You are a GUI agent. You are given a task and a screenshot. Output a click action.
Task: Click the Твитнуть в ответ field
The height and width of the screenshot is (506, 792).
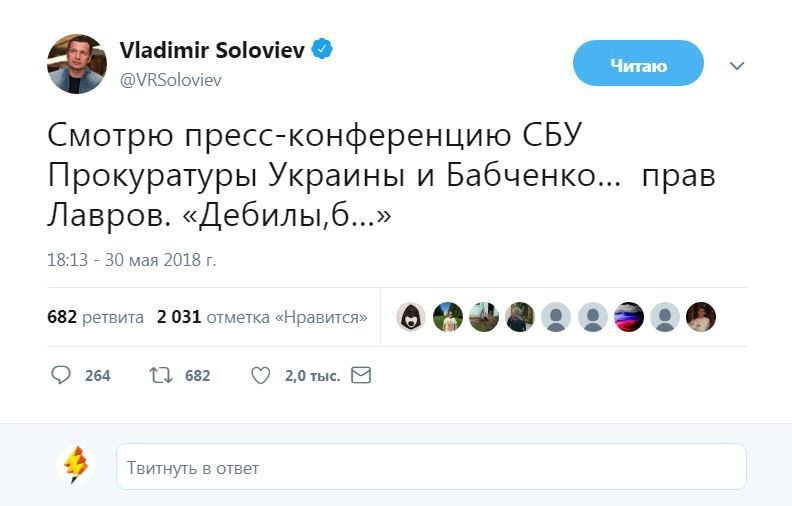(x=431, y=467)
